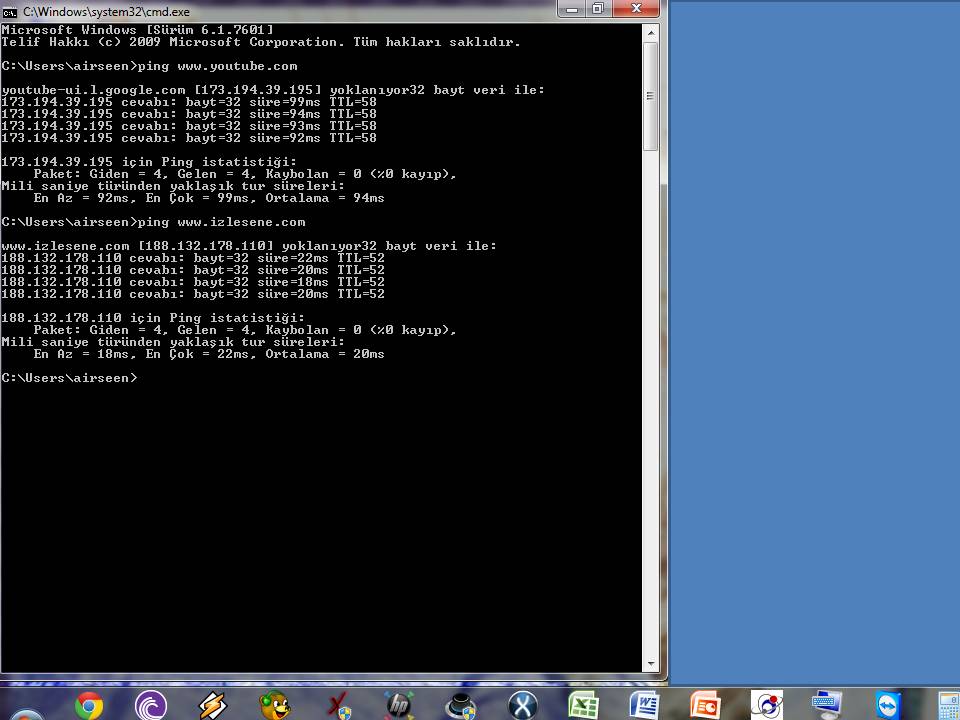Launch PowerPoint from the taskbar

[x=705, y=706]
